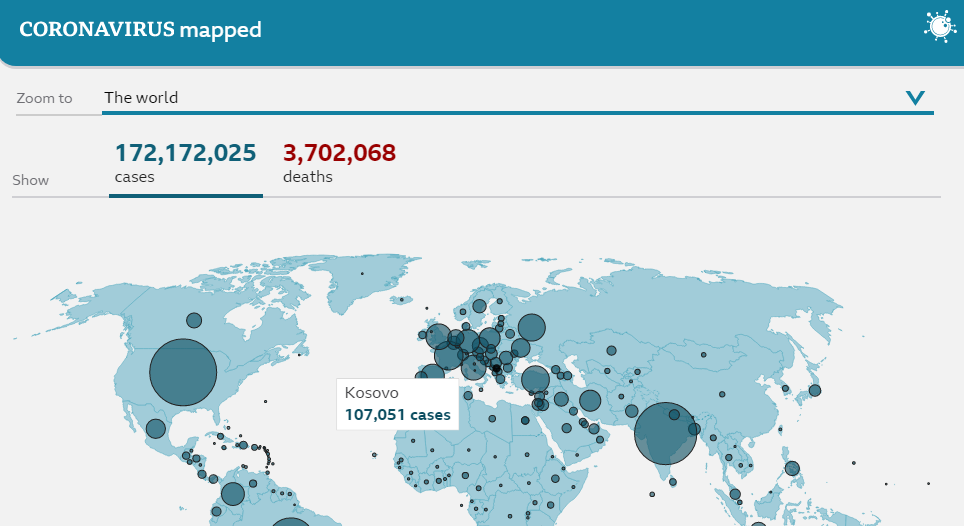Select the Iceland case dot
The height and width of the screenshot is (526, 964).
coord(401,300)
